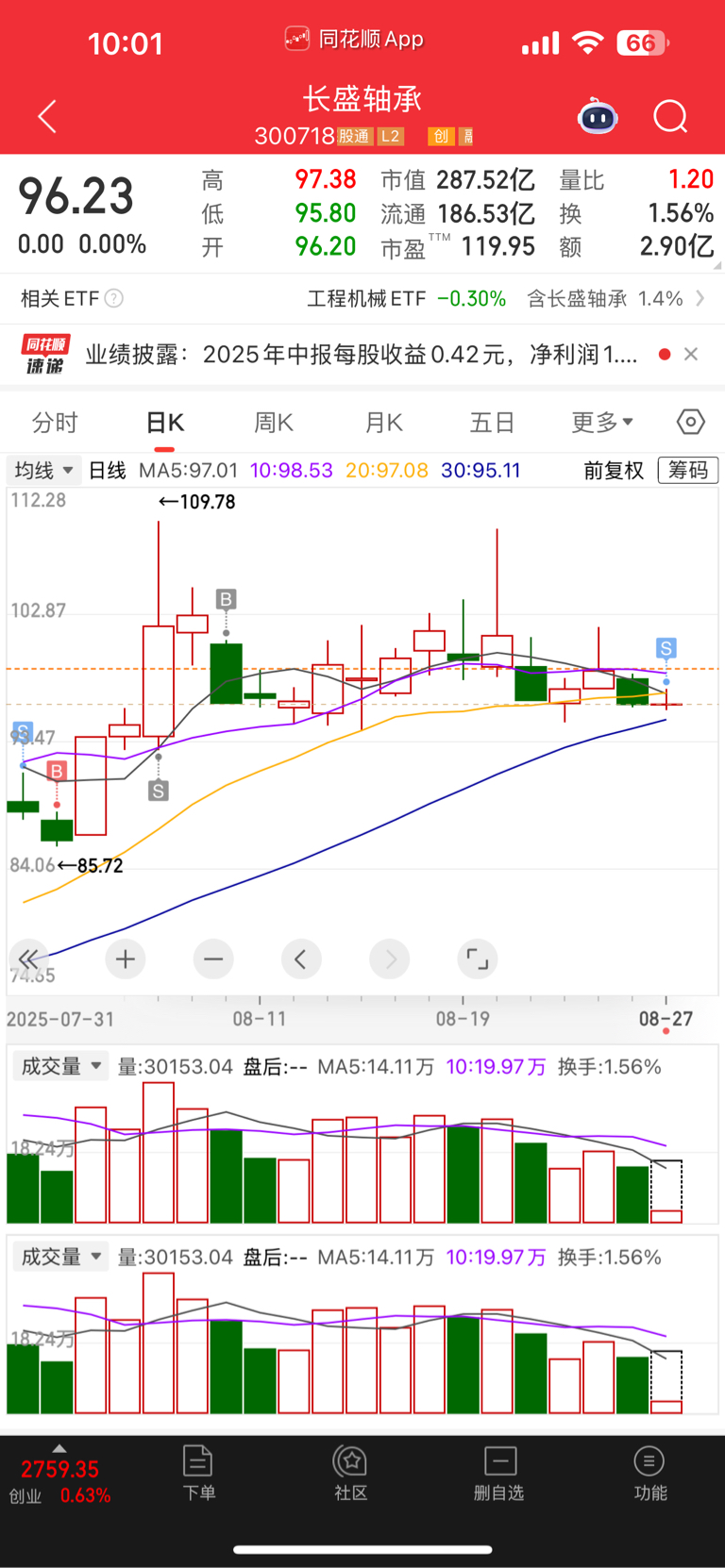Tap the 同花顺 App return link
725x1568 pixels.
point(354,40)
